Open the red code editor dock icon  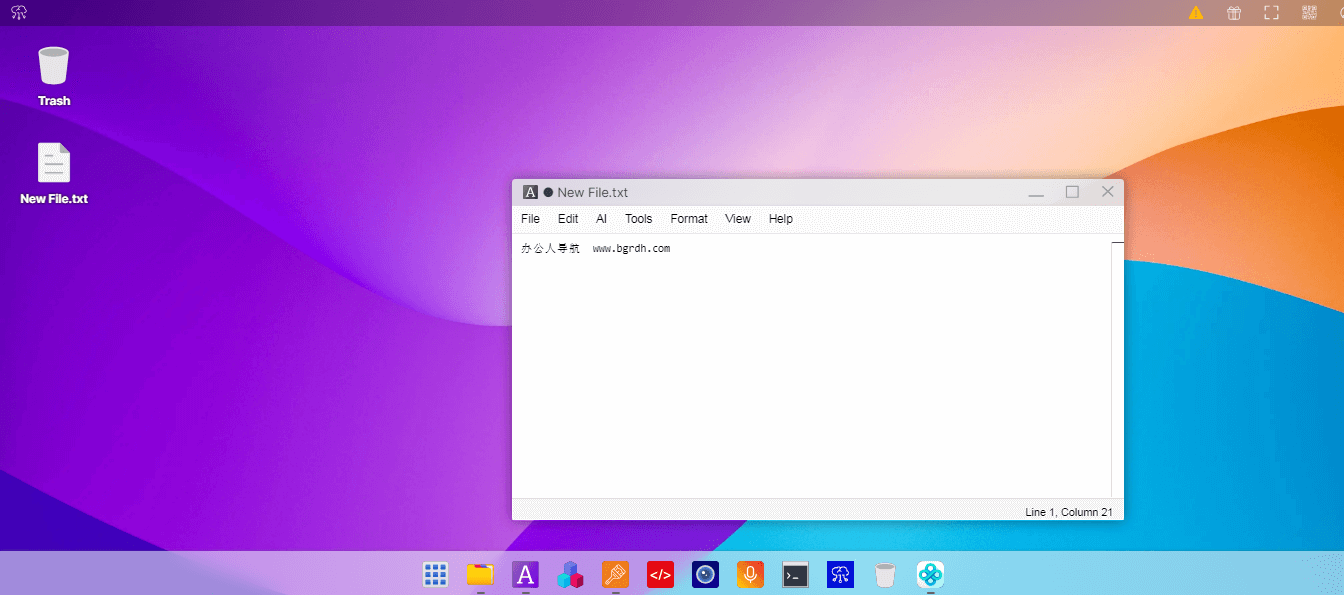tap(660, 574)
